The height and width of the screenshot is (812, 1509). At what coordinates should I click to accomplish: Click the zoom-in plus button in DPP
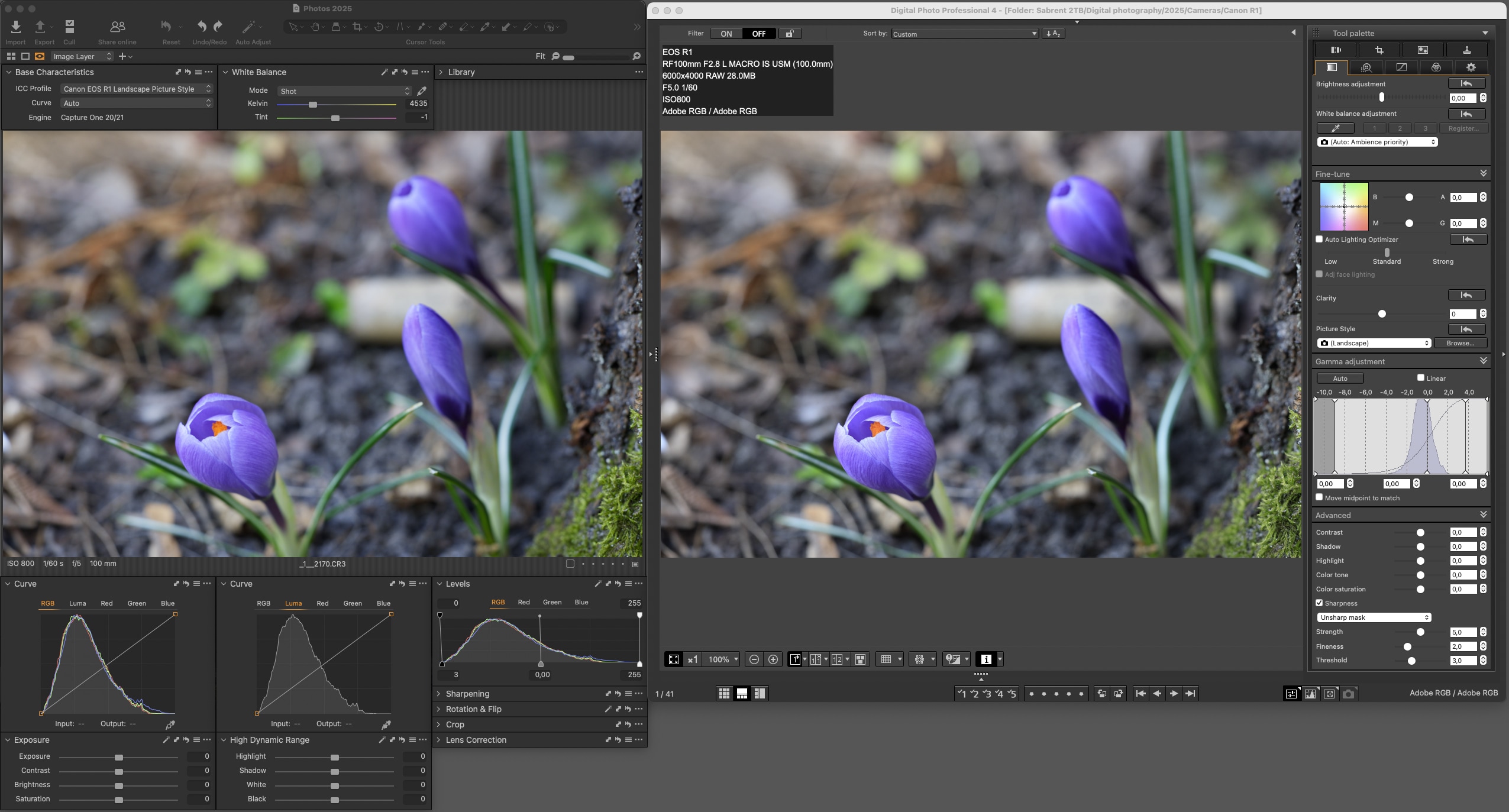coord(773,659)
